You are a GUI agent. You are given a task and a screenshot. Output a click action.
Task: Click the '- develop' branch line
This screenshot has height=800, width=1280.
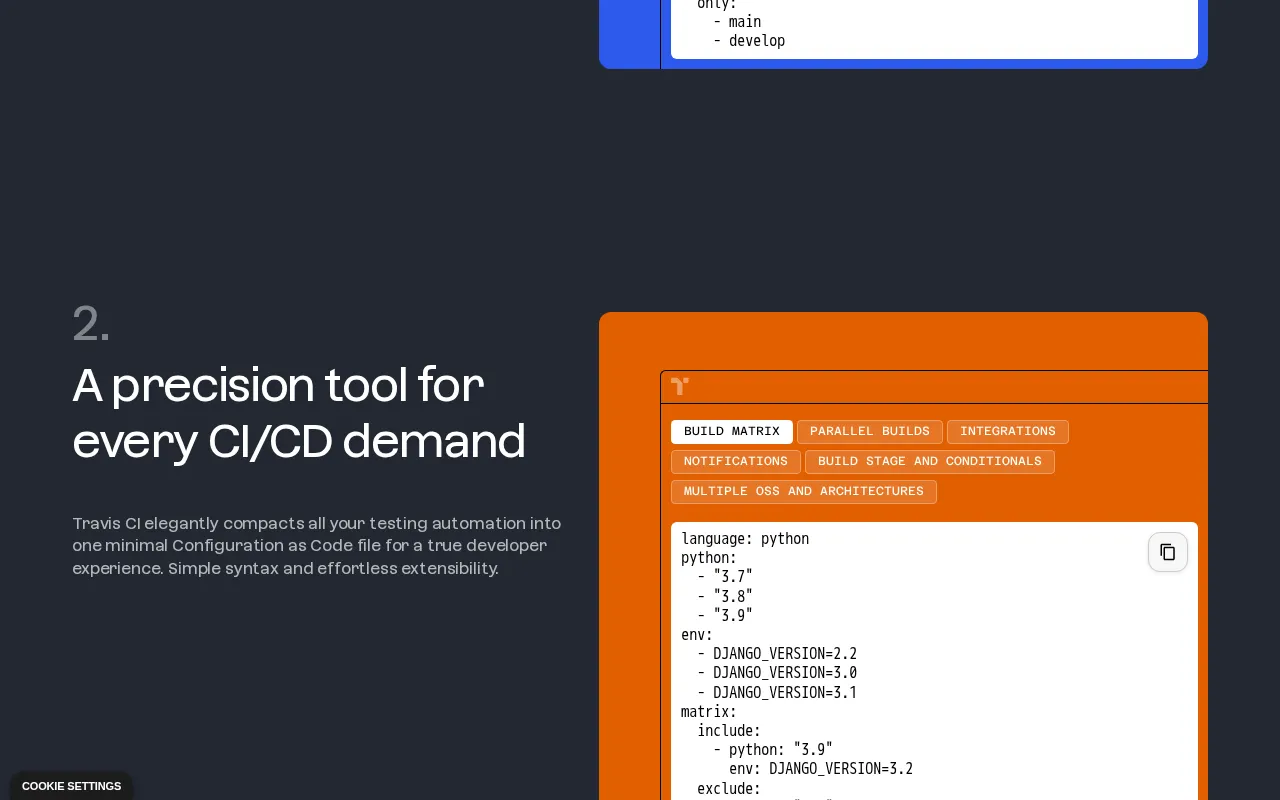[749, 41]
